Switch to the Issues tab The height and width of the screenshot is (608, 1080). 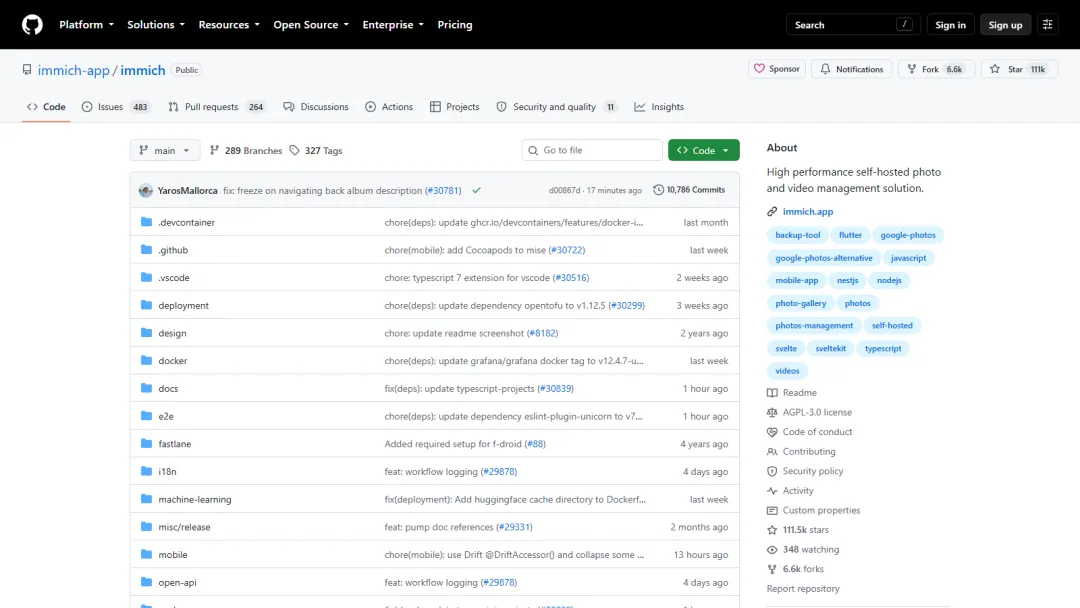tap(116, 107)
